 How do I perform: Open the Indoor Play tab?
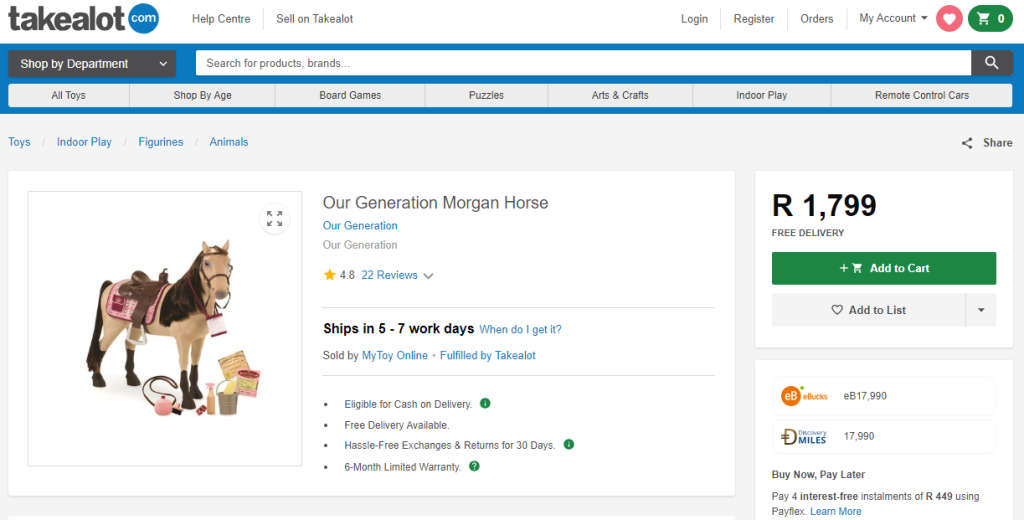coord(761,95)
